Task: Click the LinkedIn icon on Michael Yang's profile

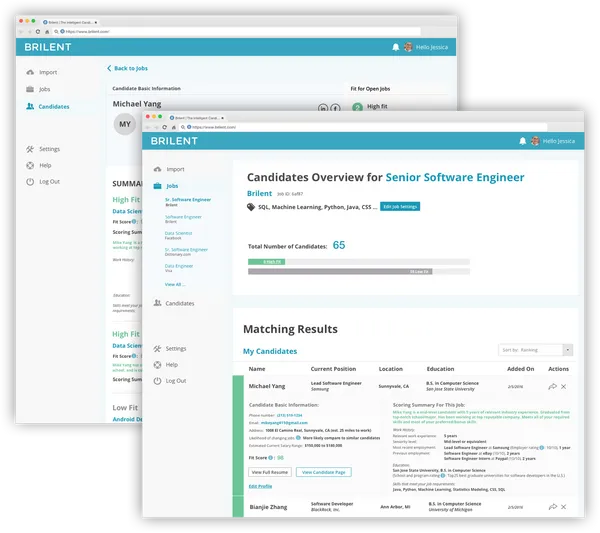Action: tap(323, 108)
